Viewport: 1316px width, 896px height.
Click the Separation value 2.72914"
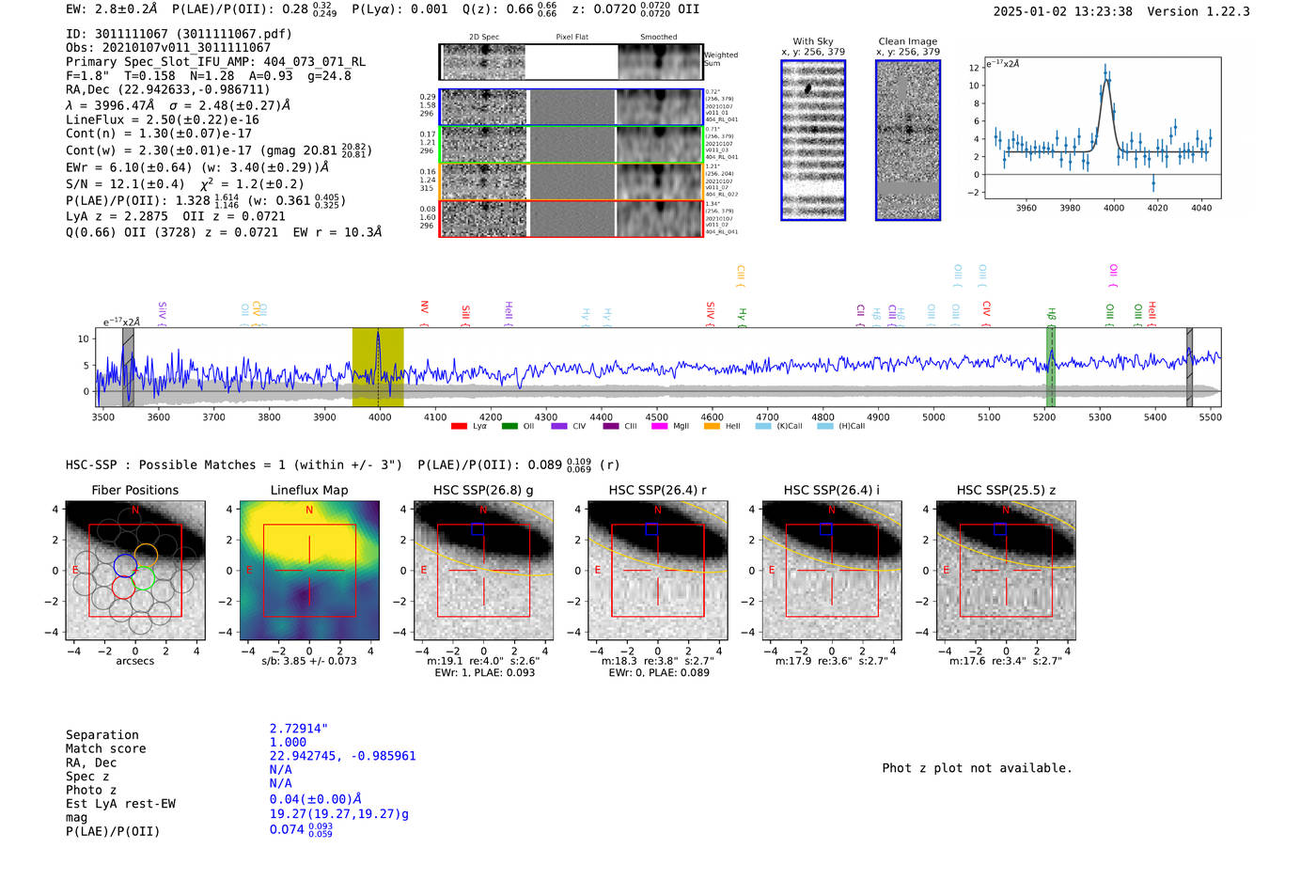tap(299, 729)
